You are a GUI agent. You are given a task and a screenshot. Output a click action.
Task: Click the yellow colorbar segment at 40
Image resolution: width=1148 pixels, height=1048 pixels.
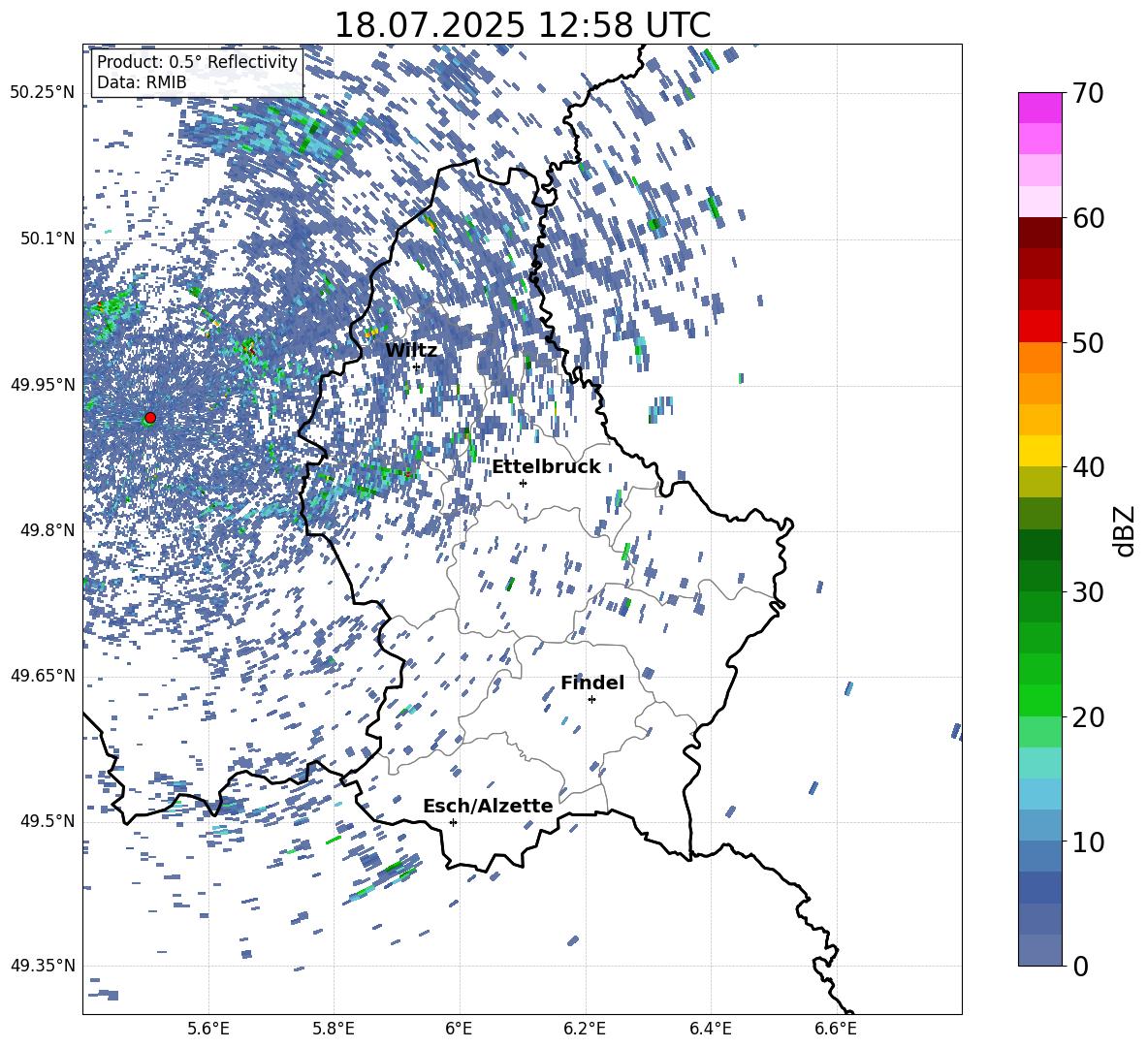[1039, 451]
